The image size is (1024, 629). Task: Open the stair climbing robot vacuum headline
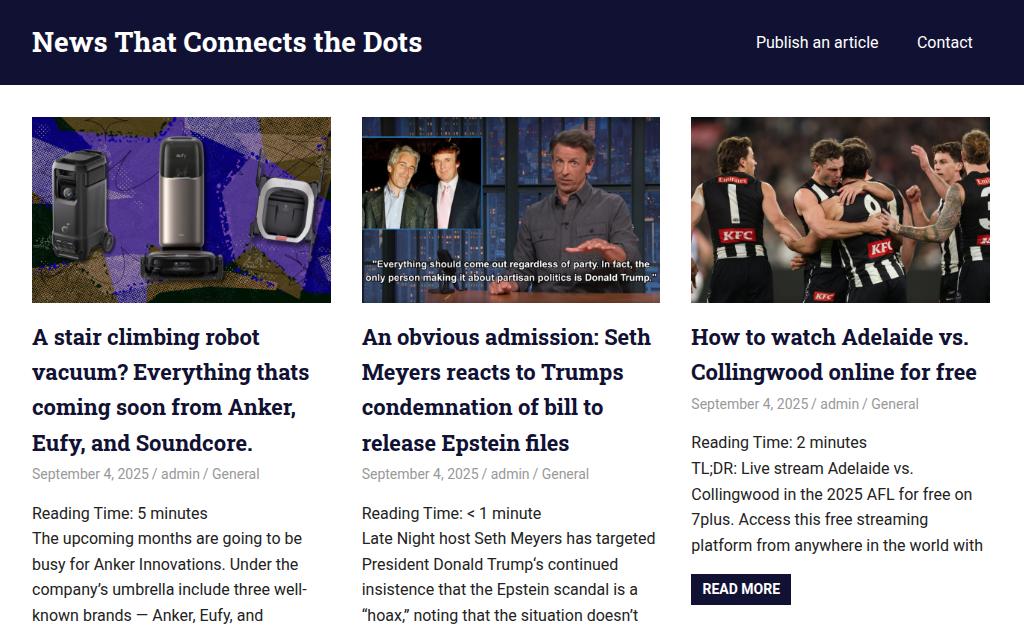tap(170, 390)
